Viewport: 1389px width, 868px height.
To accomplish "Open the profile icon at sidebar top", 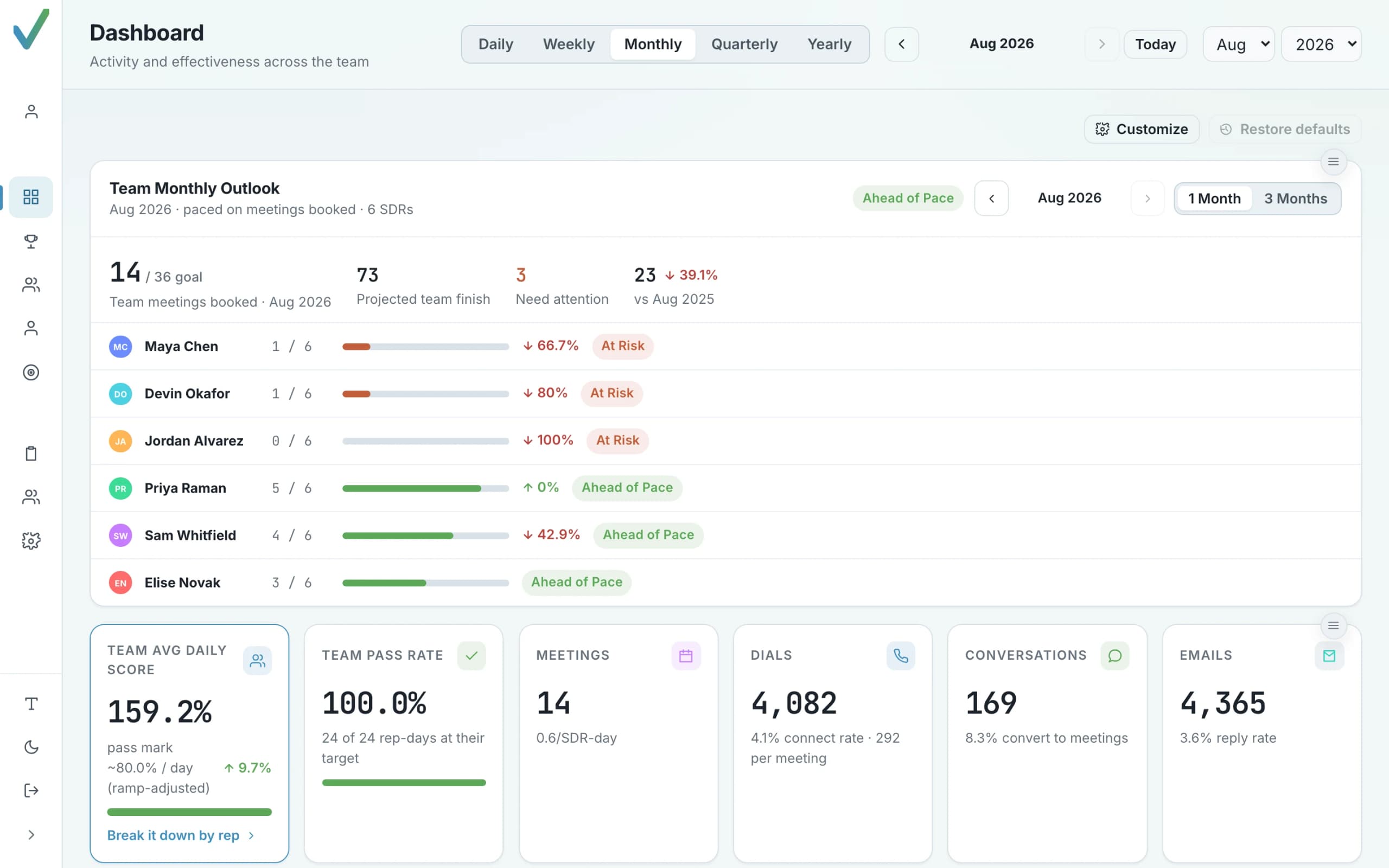I will point(31,111).
